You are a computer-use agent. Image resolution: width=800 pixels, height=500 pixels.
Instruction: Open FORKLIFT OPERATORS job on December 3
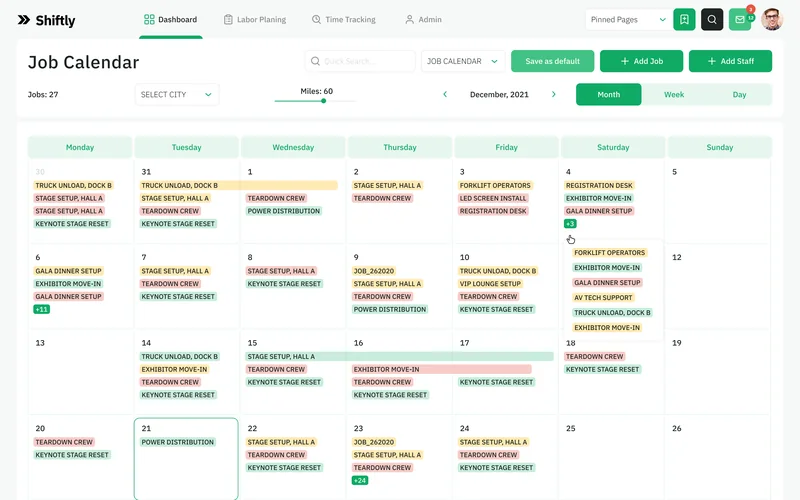495,185
